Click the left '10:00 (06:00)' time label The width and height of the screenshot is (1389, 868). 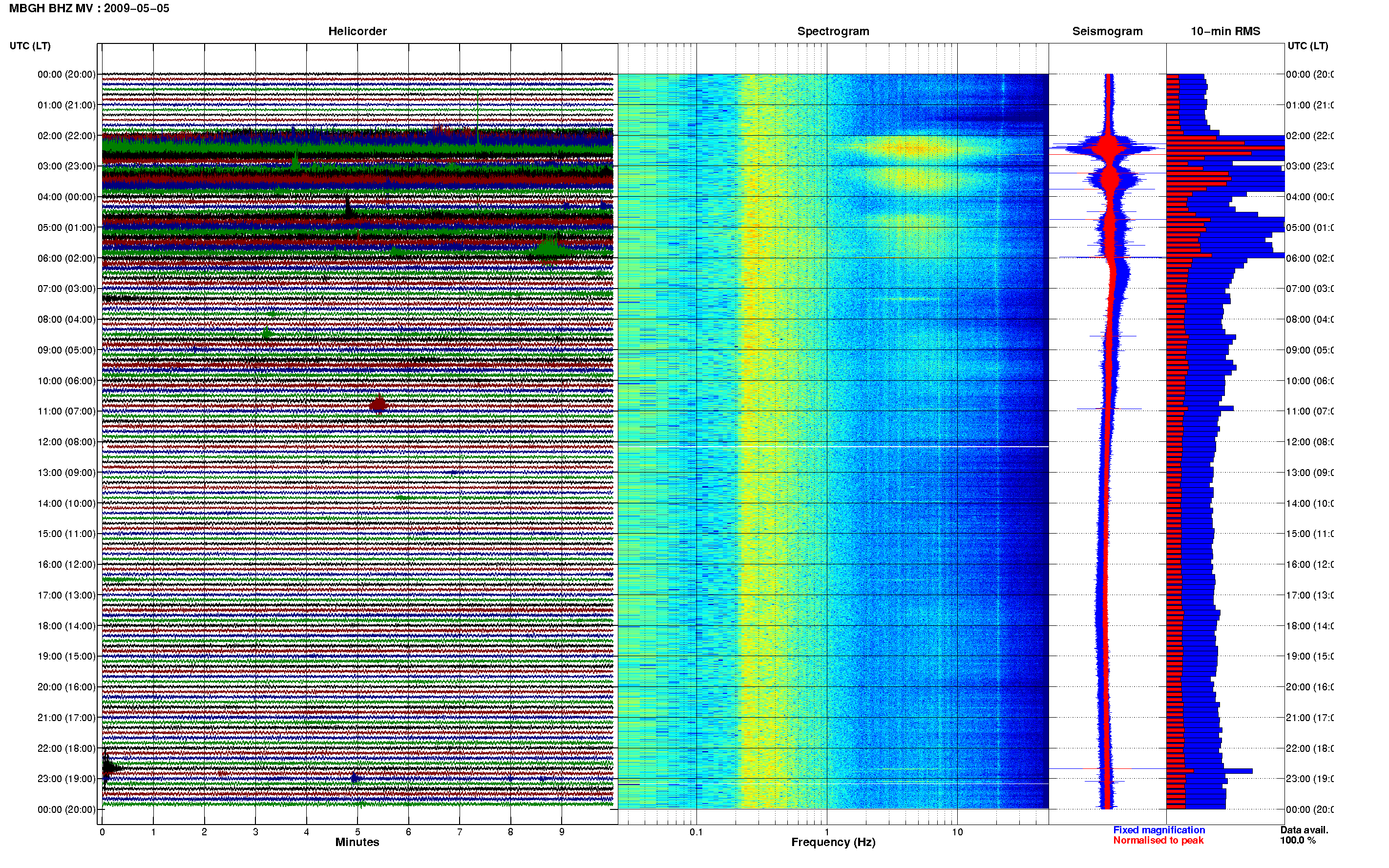point(66,381)
